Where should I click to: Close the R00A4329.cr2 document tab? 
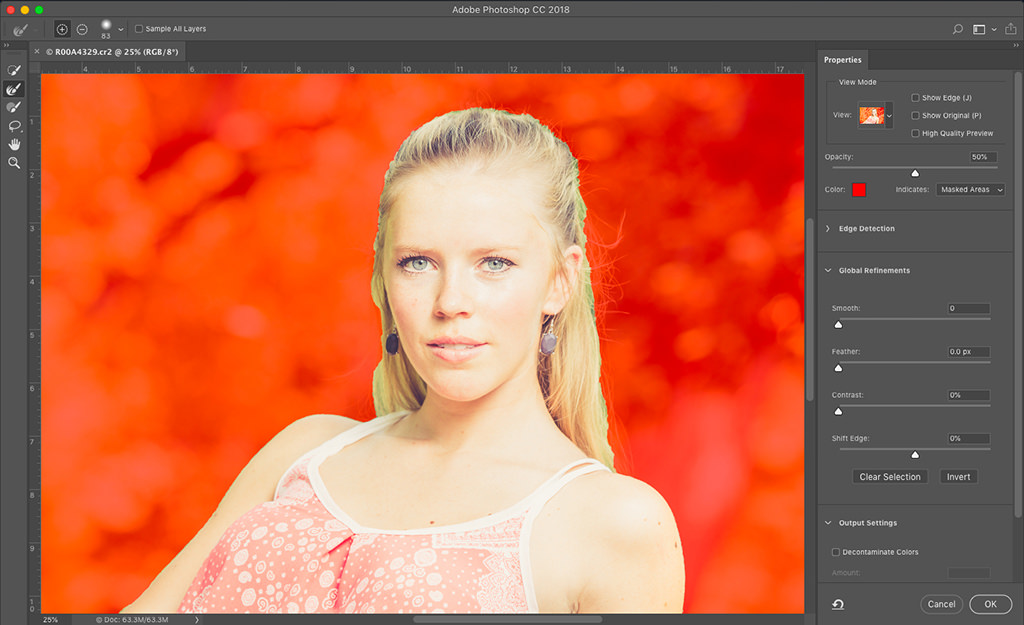[x=37, y=51]
